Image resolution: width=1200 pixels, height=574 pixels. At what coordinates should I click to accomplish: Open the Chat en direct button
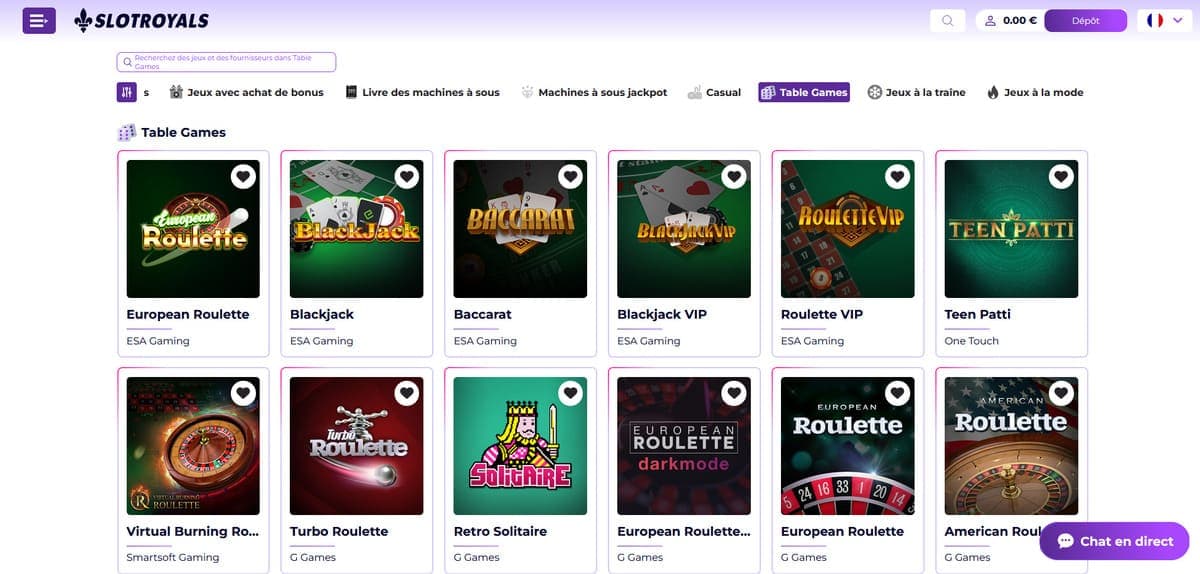pos(1114,541)
